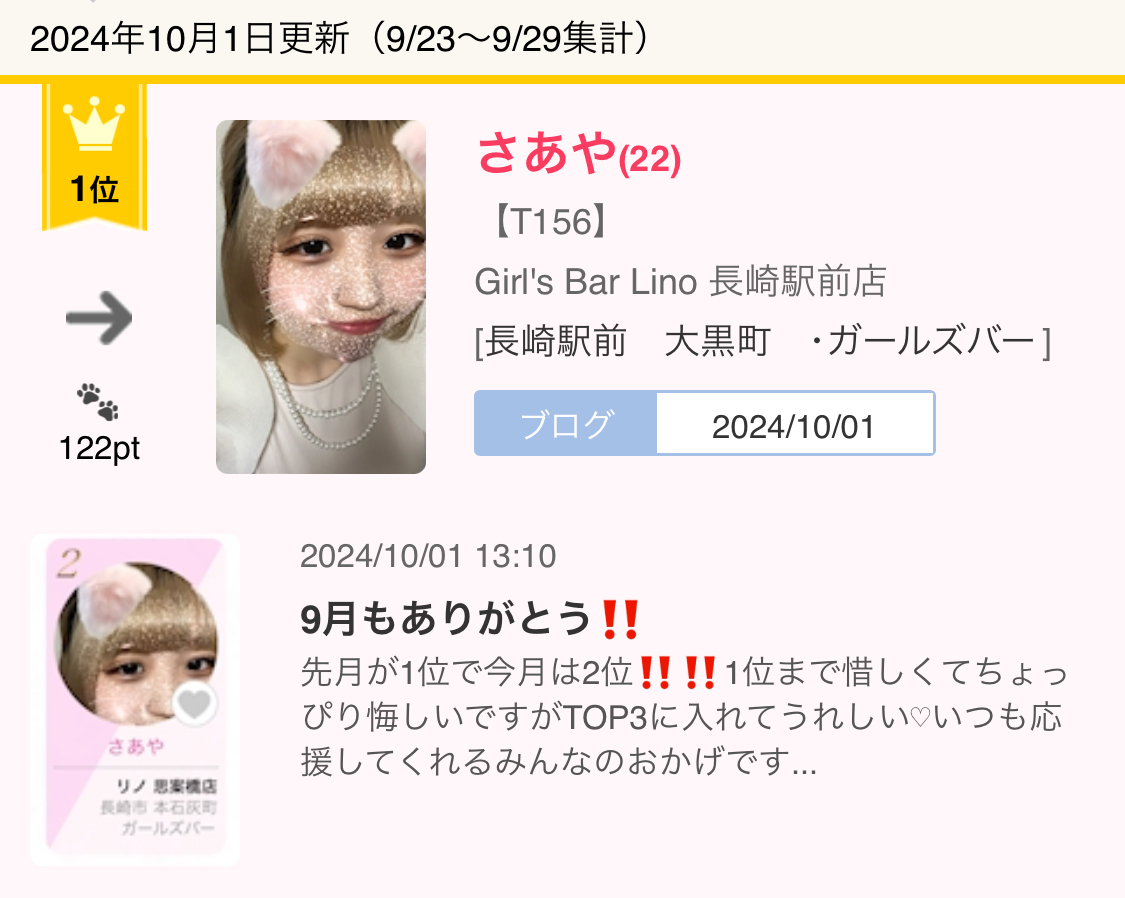This screenshot has height=898, width=1125.
Task: Open the large cat-ear profile photo
Action: [x=321, y=296]
